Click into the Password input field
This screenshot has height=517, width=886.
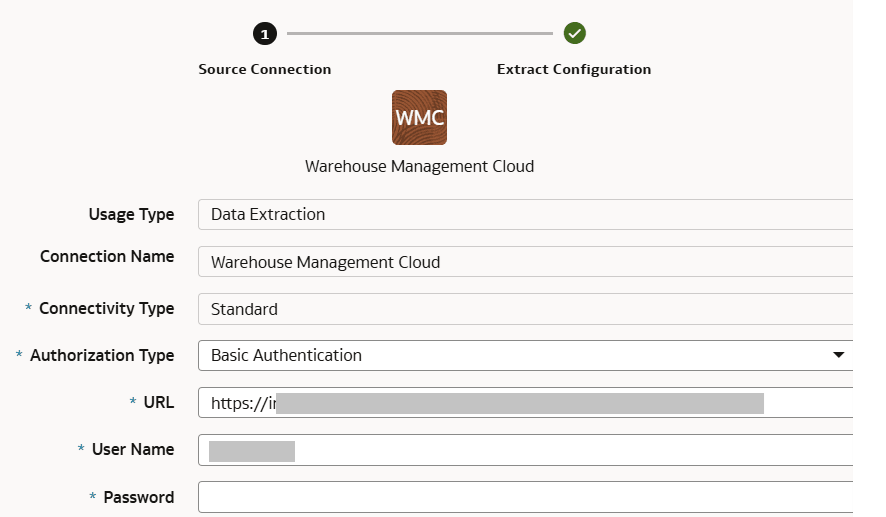pyautogui.click(x=525, y=497)
